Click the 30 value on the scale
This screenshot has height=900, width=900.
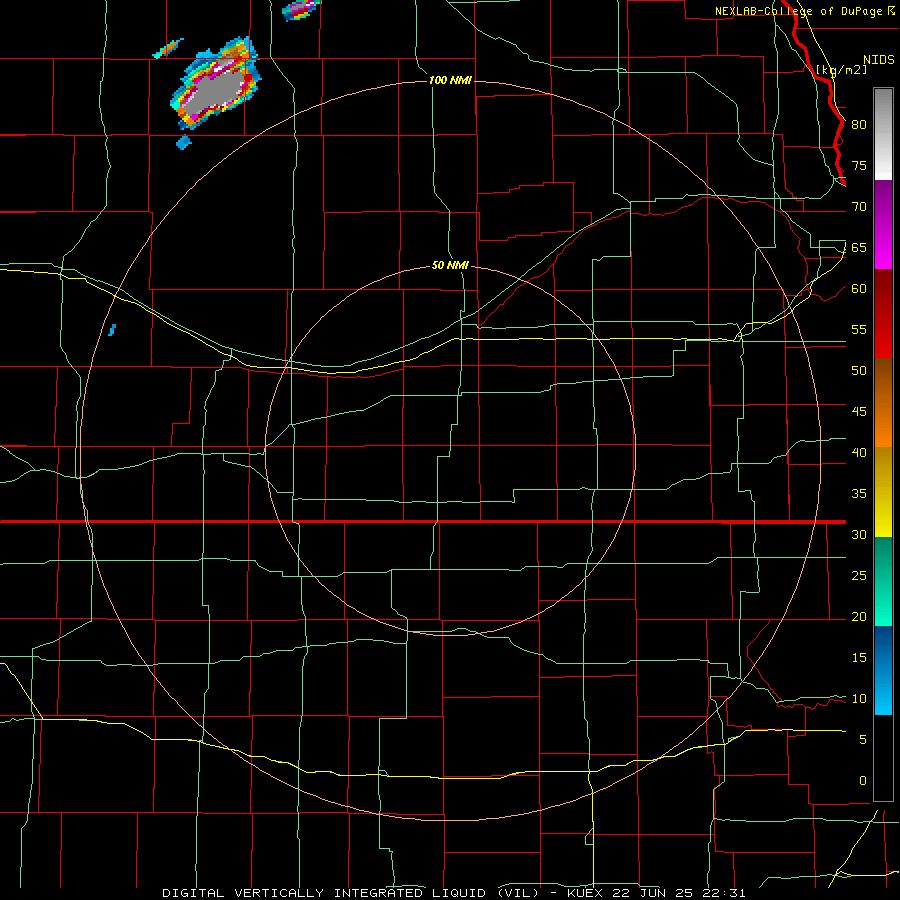(x=859, y=534)
